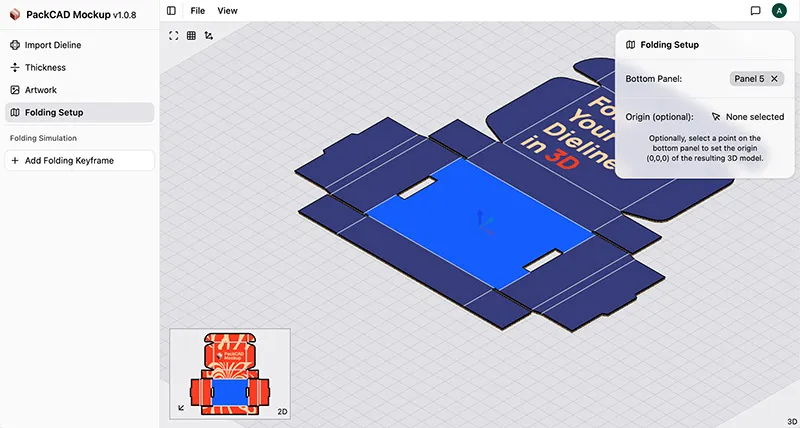Screen dimensions: 800x428
Task: Open the user avatar 'A' menu
Action: [x=779, y=11]
